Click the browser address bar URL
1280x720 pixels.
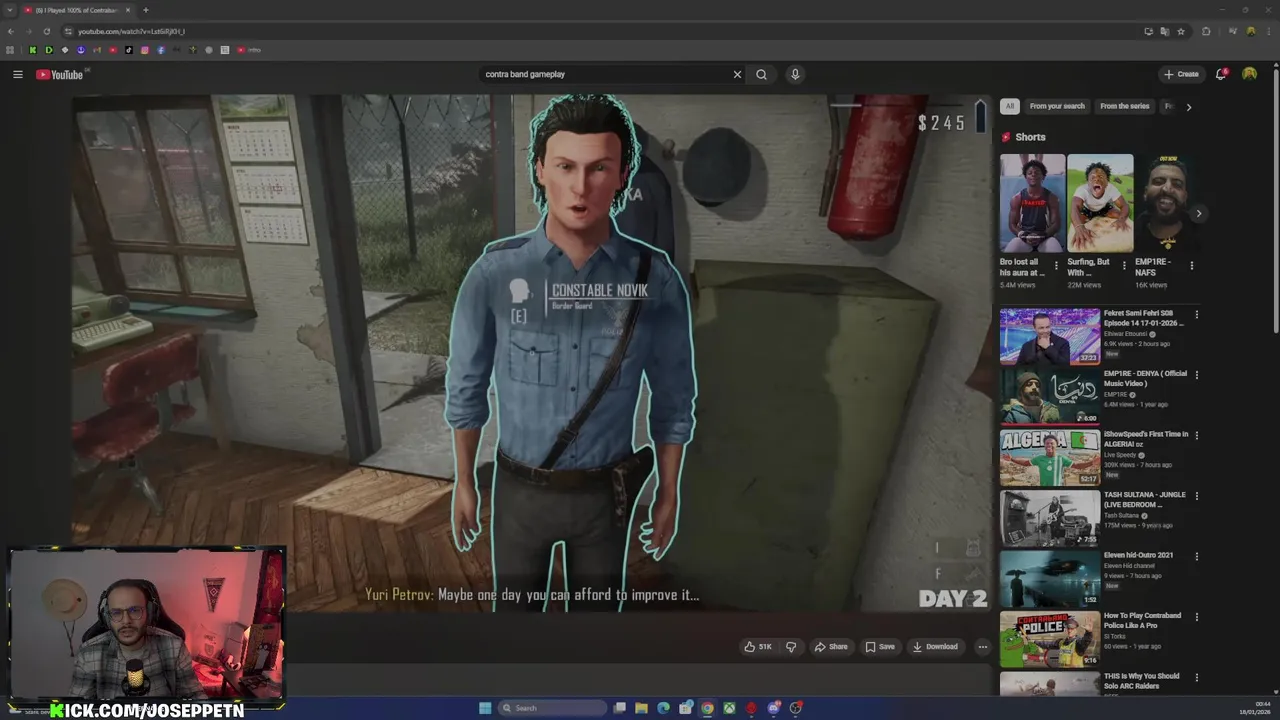click(131, 31)
